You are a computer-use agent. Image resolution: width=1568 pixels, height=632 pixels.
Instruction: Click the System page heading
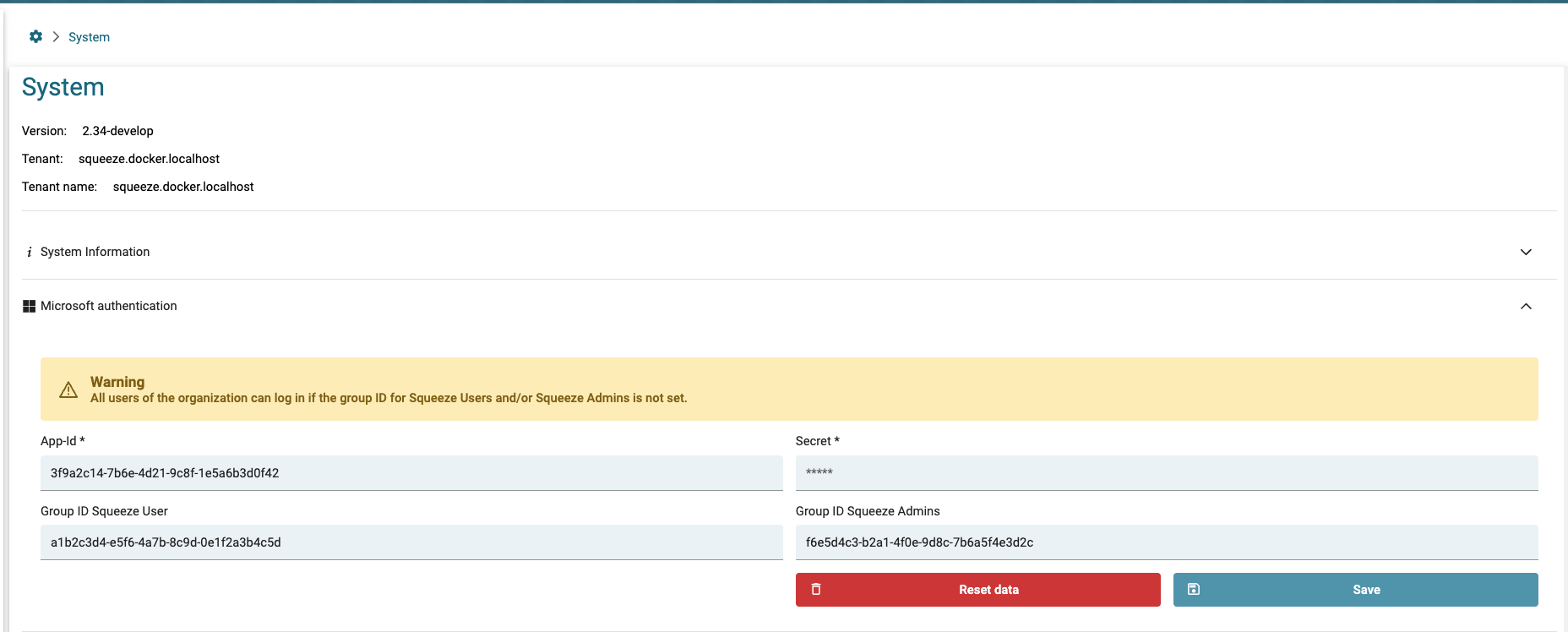[63, 87]
